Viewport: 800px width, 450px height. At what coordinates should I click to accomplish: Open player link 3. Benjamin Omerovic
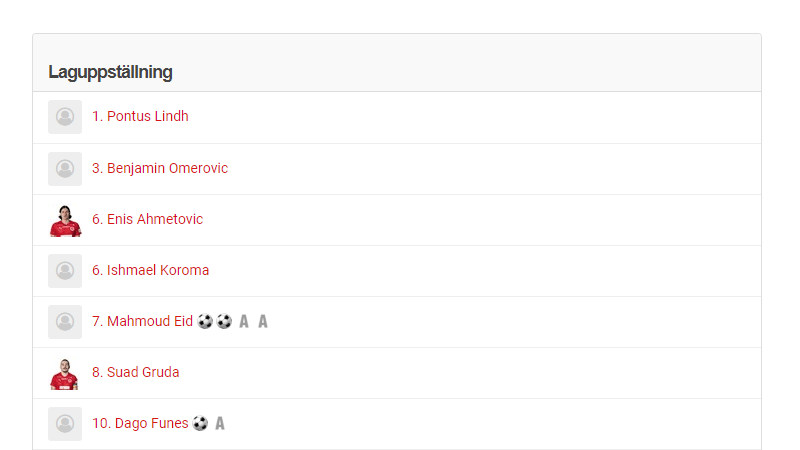click(x=160, y=168)
